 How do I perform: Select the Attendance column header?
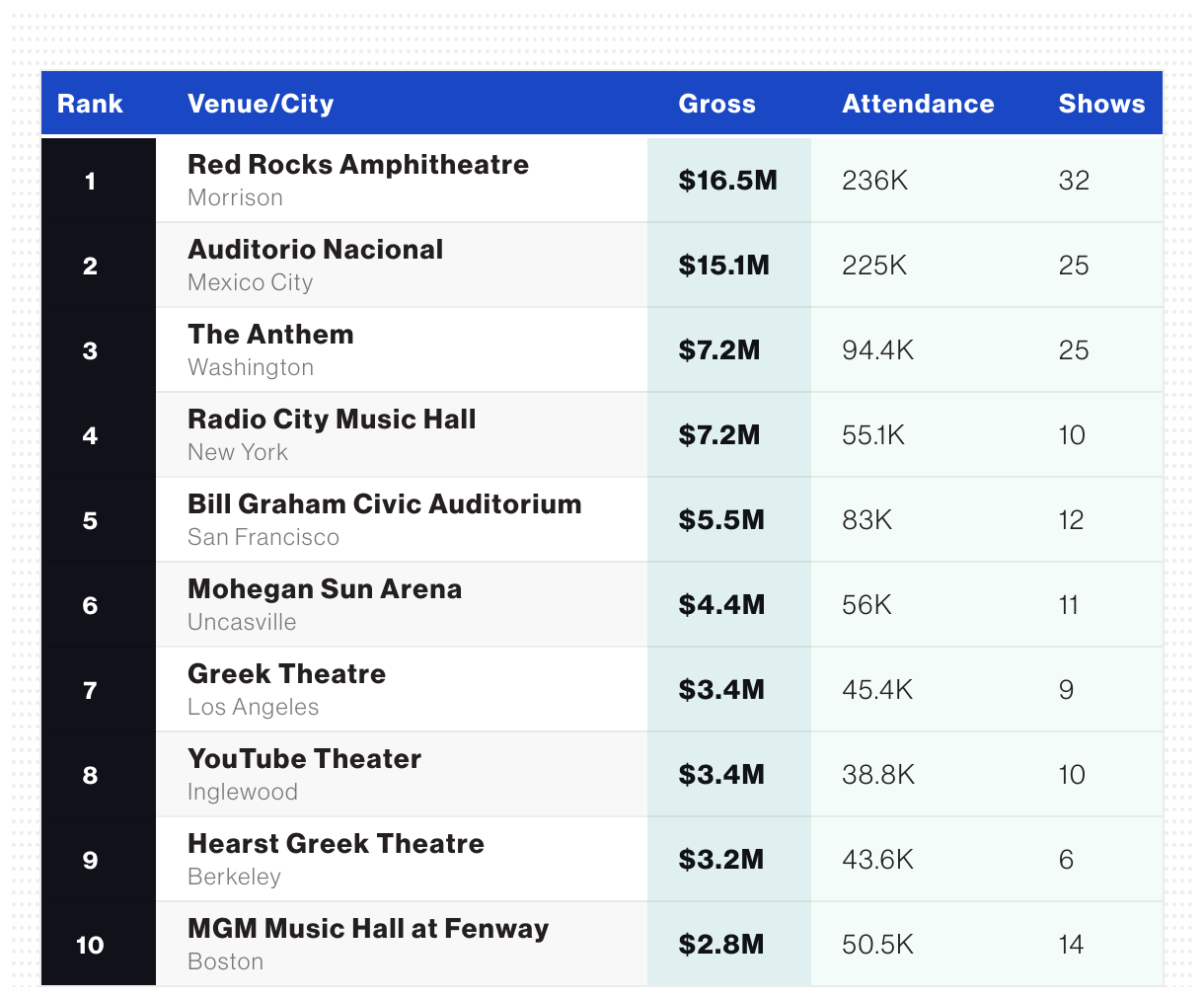point(918,104)
